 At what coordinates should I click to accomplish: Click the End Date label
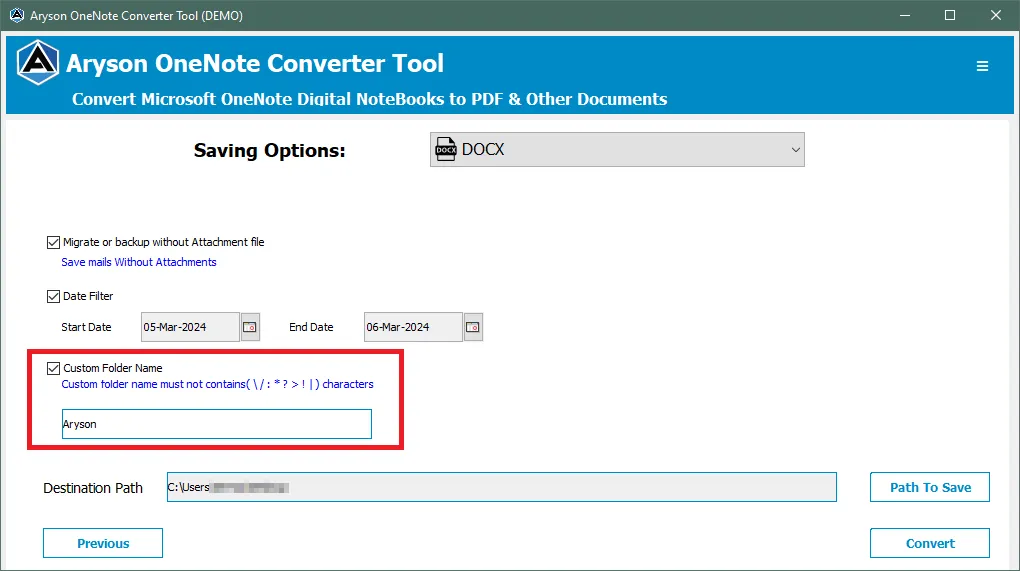coord(311,327)
